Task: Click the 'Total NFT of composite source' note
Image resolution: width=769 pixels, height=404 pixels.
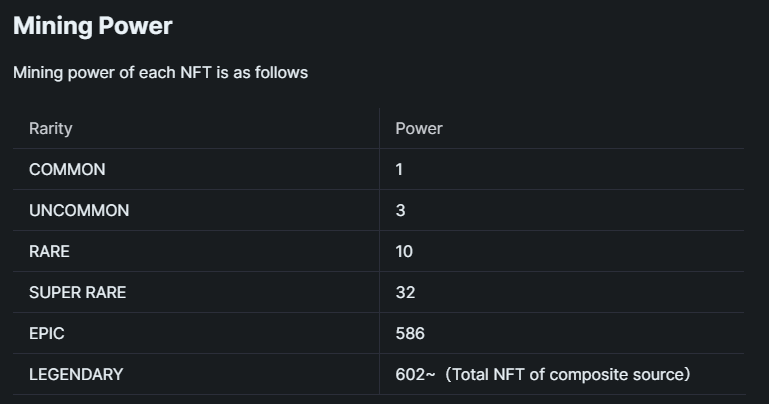Action: (x=568, y=375)
